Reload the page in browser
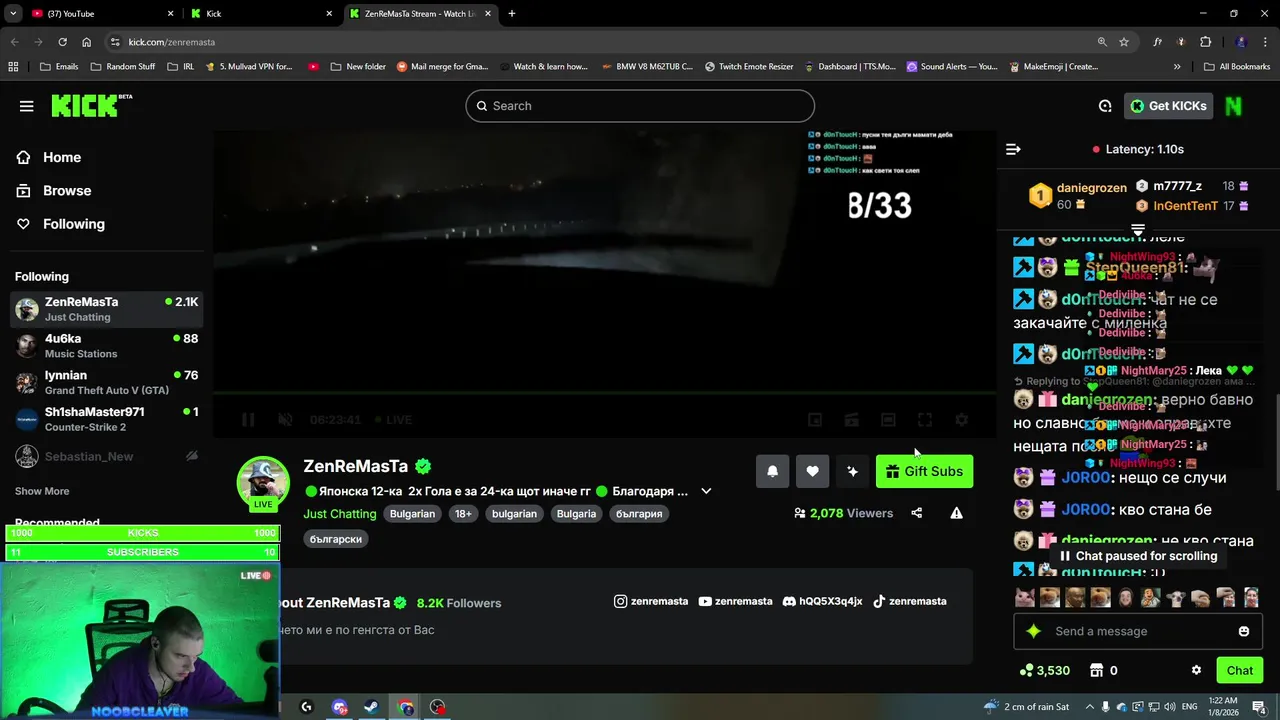 [x=62, y=42]
